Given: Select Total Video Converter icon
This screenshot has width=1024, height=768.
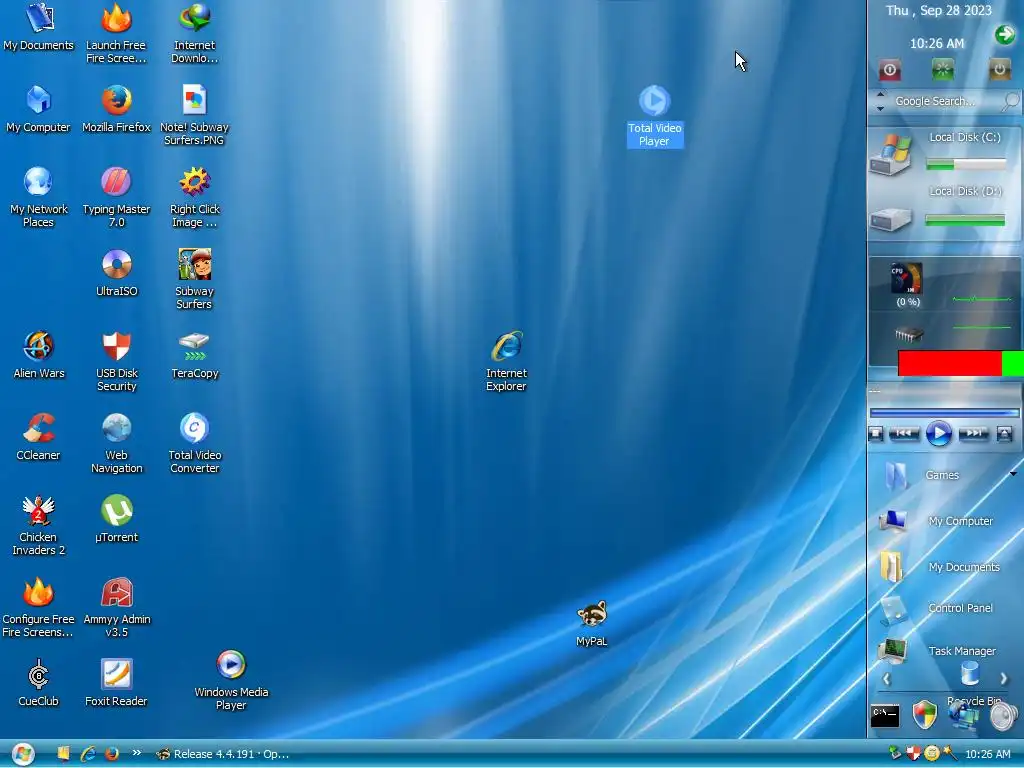Looking at the screenshot, I should [x=195, y=444].
